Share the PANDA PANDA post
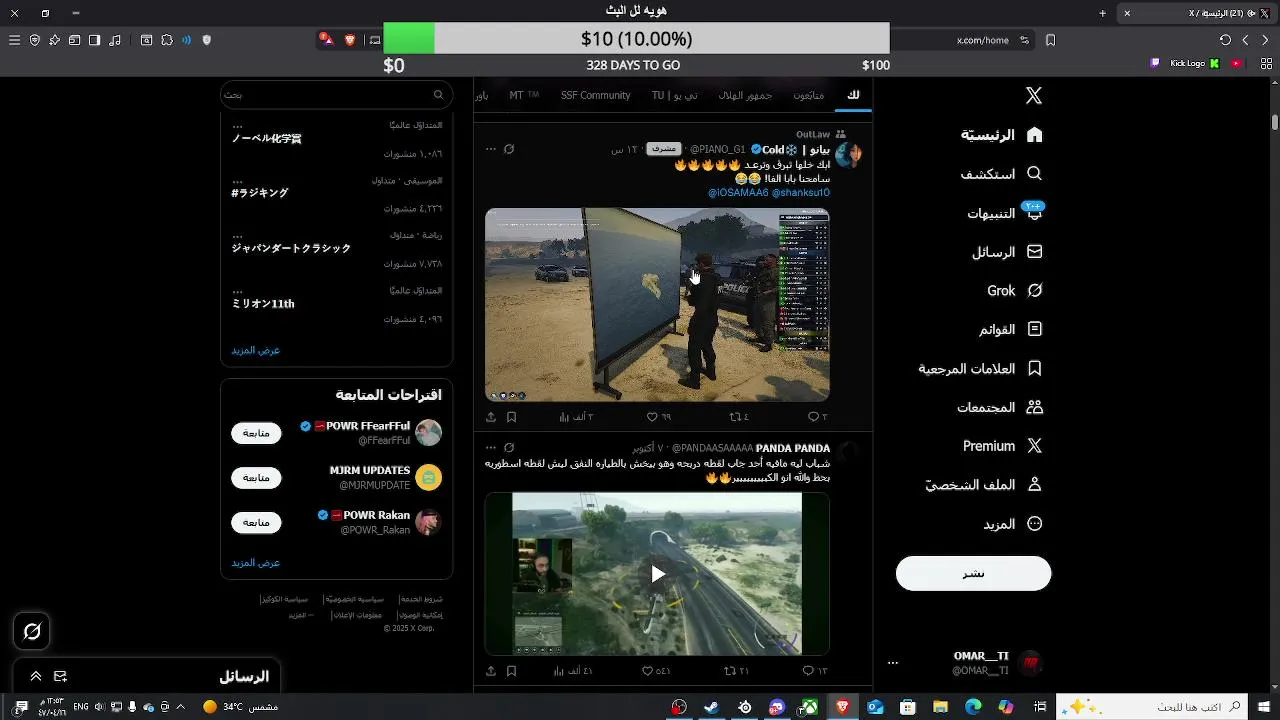The height and width of the screenshot is (720, 1280). [491, 671]
